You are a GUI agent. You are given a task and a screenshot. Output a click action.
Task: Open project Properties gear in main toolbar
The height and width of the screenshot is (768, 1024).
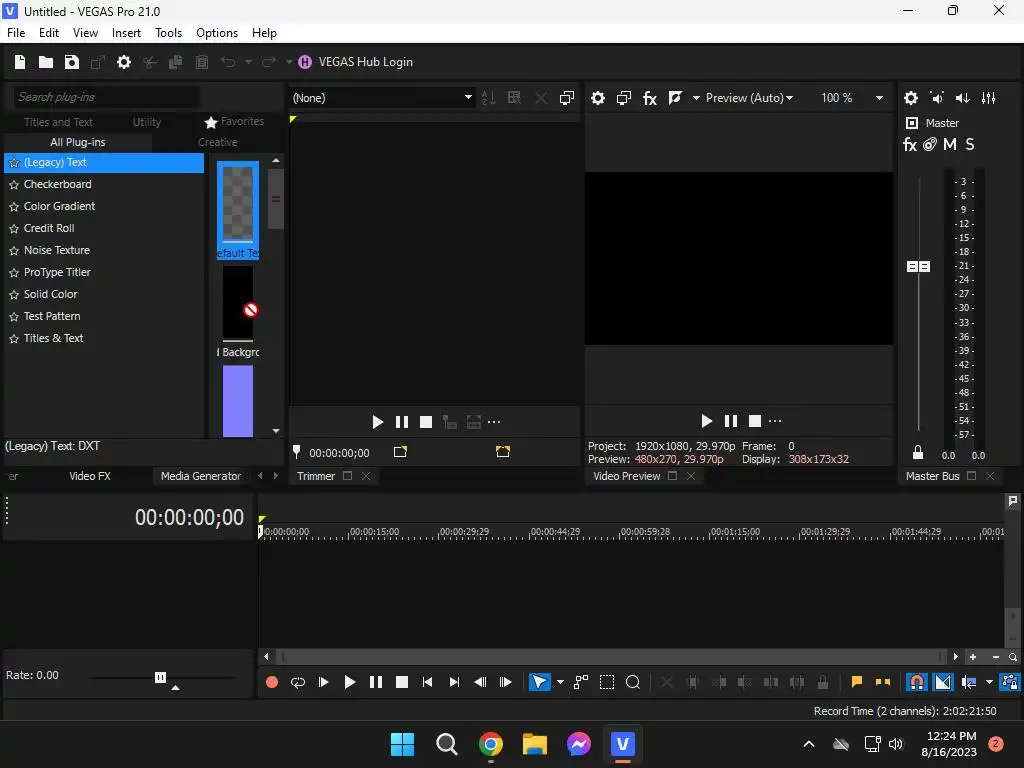(x=123, y=62)
